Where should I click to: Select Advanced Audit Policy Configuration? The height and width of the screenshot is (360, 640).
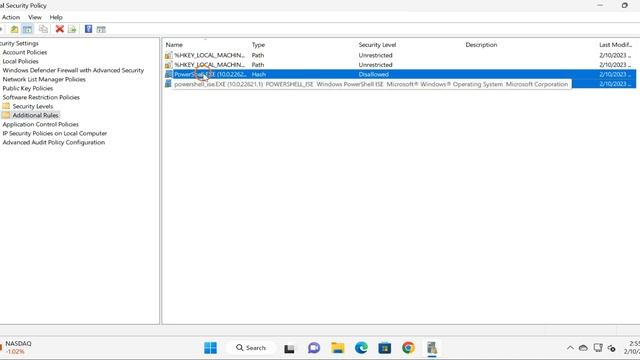click(x=54, y=142)
